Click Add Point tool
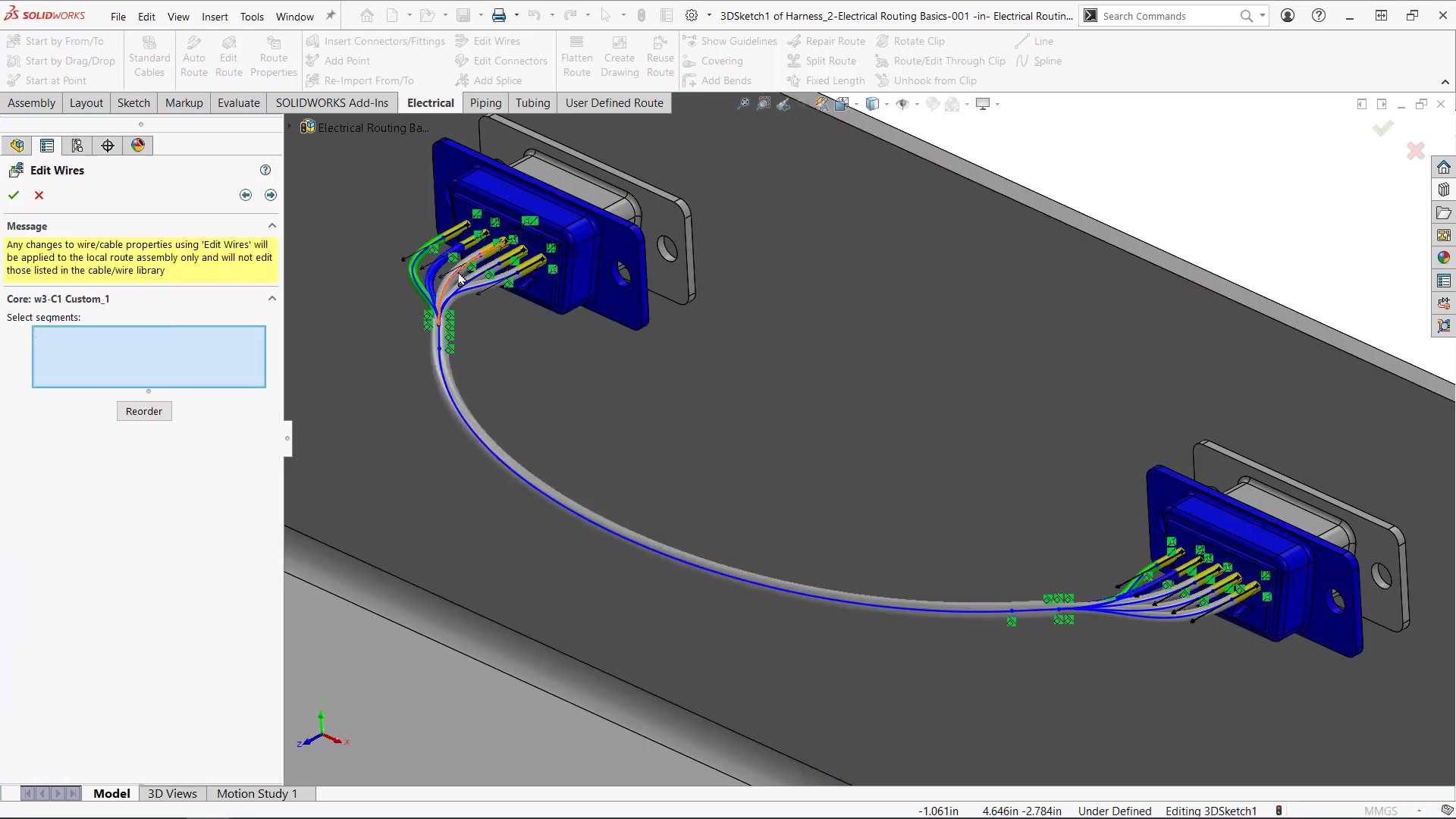 click(337, 61)
